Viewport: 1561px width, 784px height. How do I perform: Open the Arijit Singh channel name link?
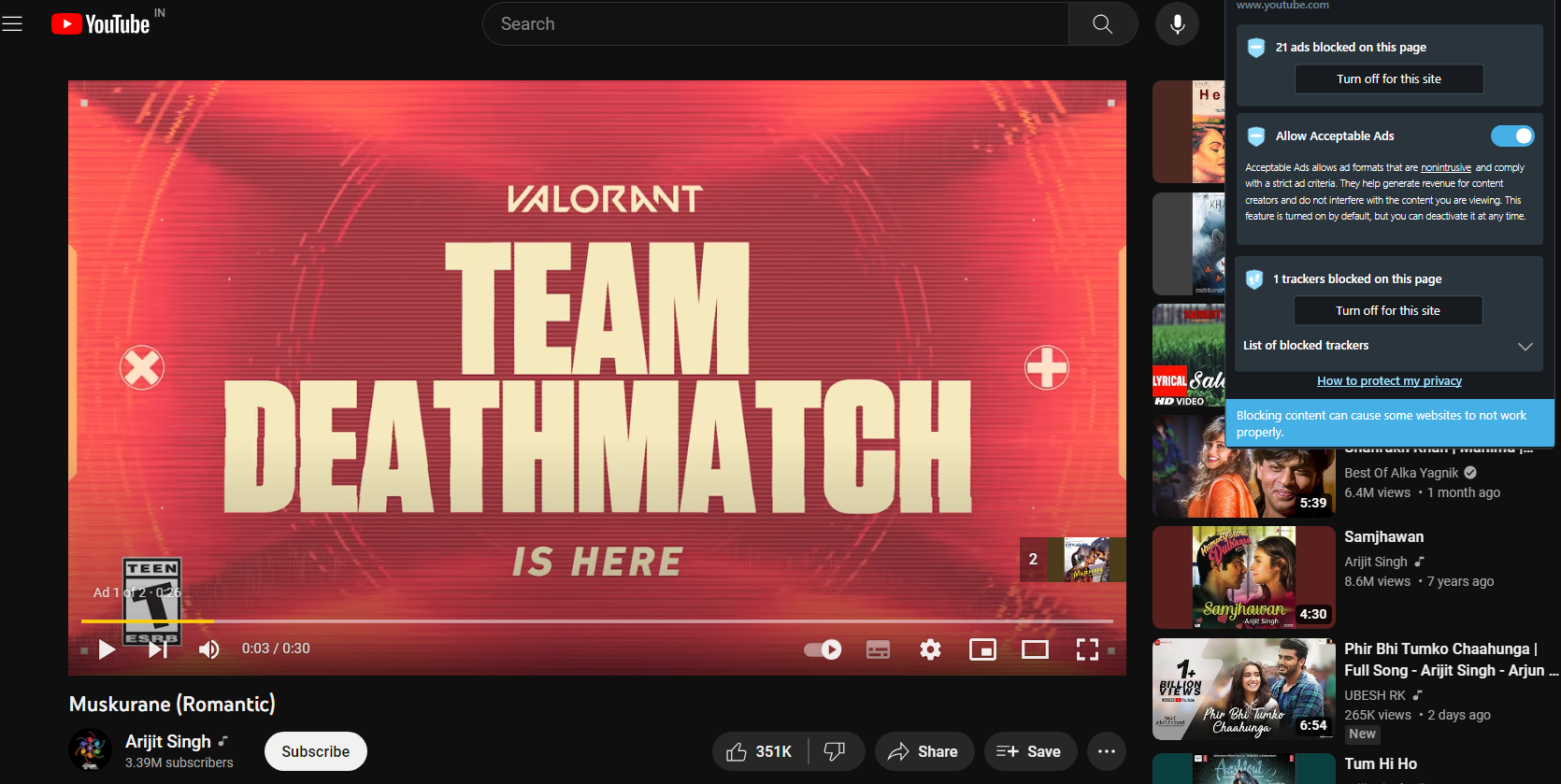(x=168, y=741)
